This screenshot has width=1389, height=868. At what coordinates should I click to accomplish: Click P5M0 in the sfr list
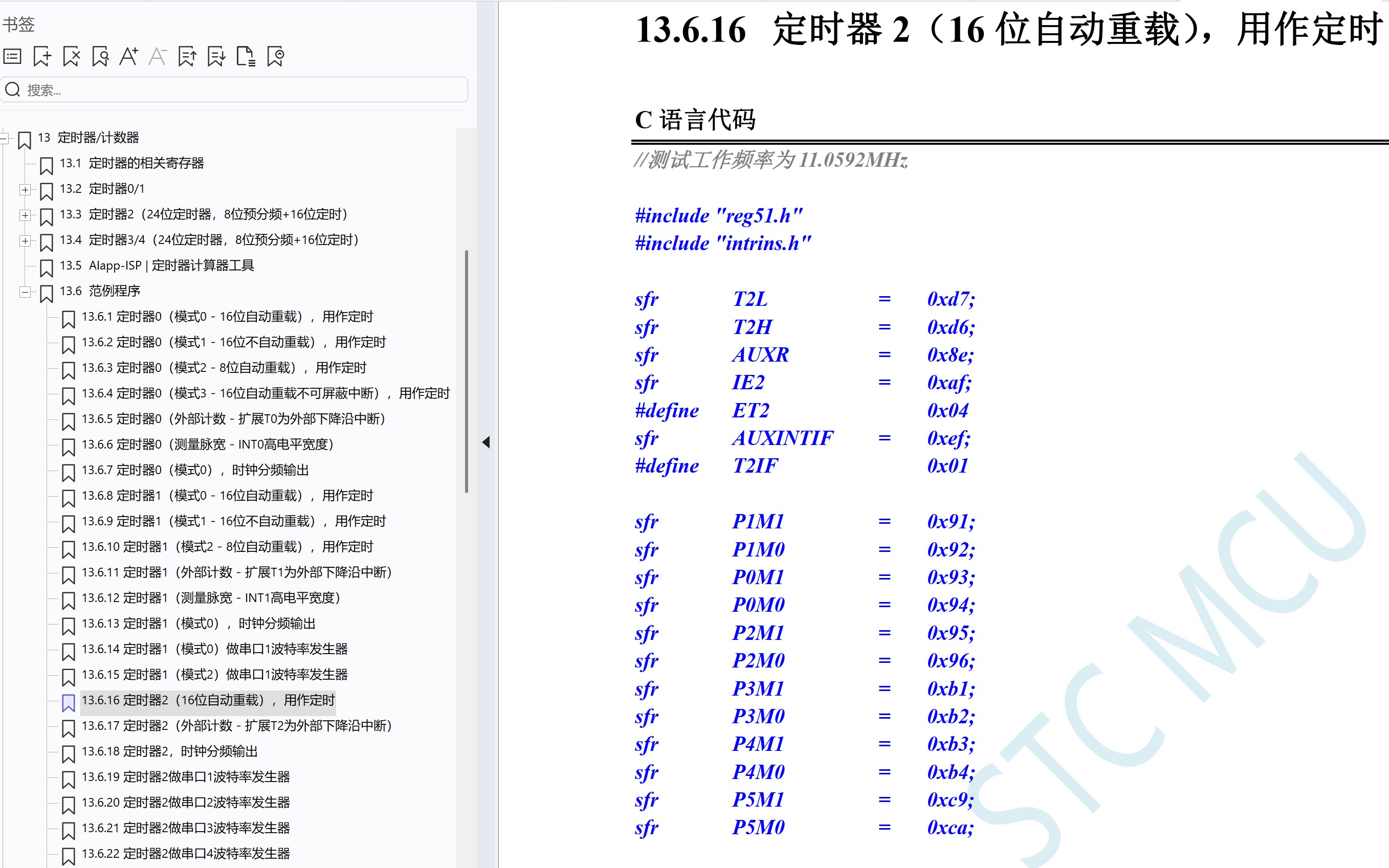pos(758,827)
